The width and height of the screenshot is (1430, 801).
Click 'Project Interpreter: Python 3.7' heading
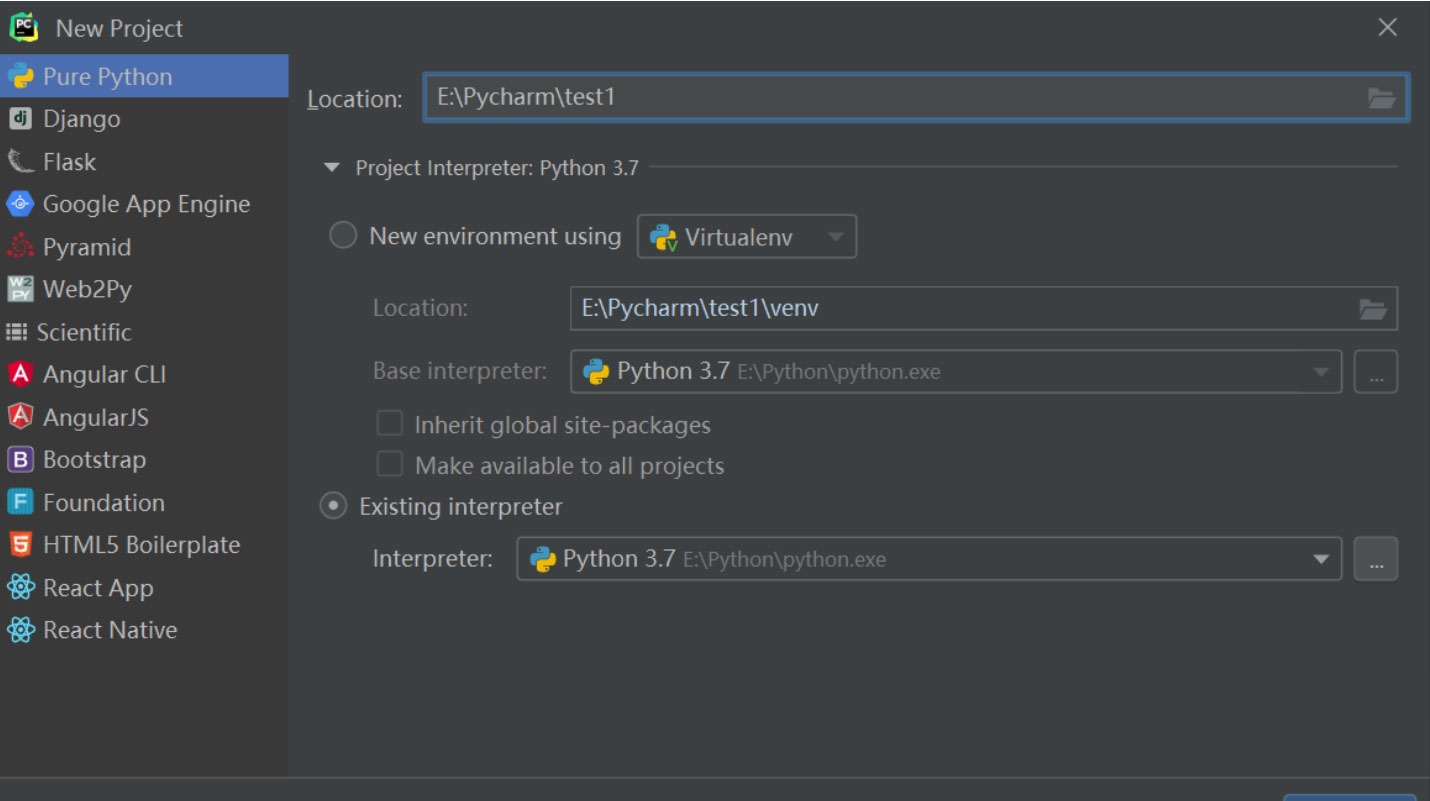click(x=497, y=168)
